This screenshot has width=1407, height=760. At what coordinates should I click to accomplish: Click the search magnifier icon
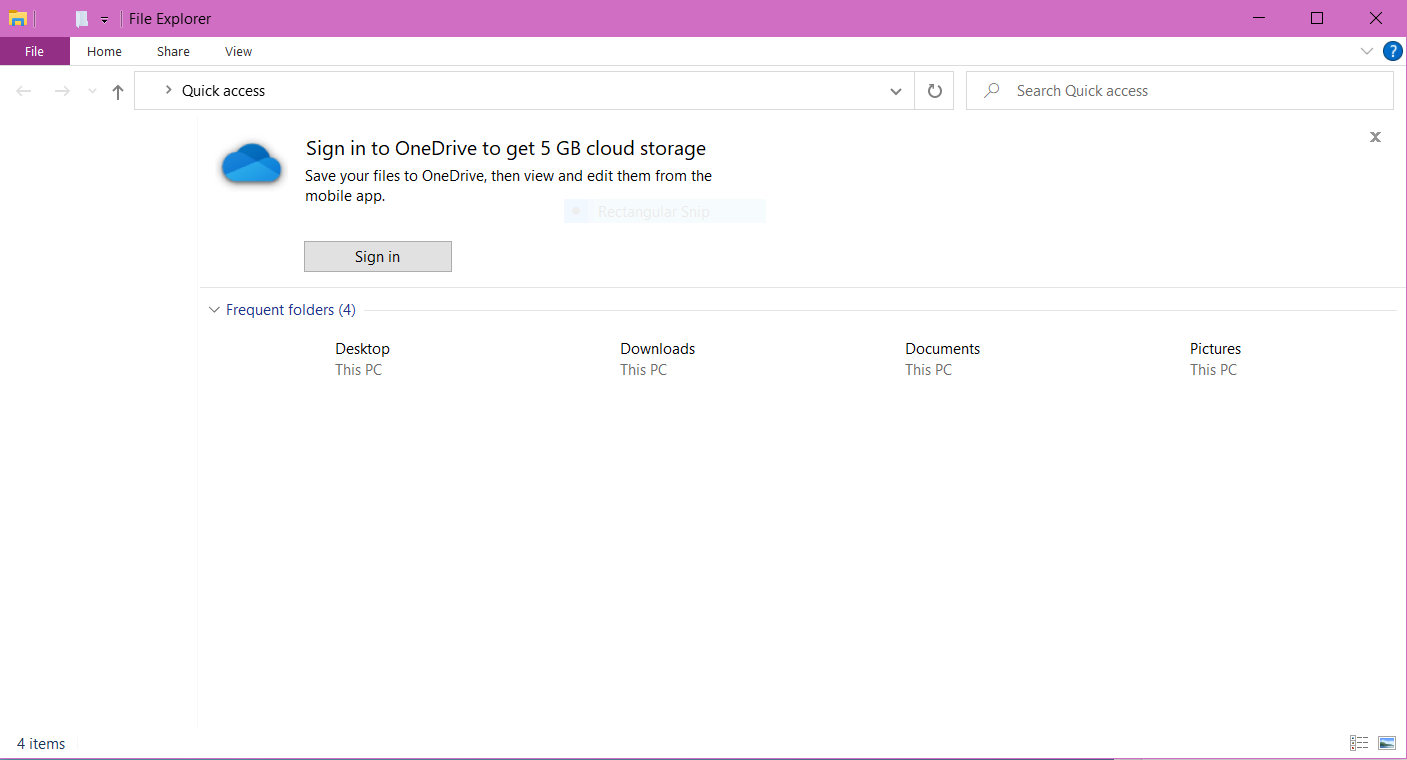coord(992,91)
